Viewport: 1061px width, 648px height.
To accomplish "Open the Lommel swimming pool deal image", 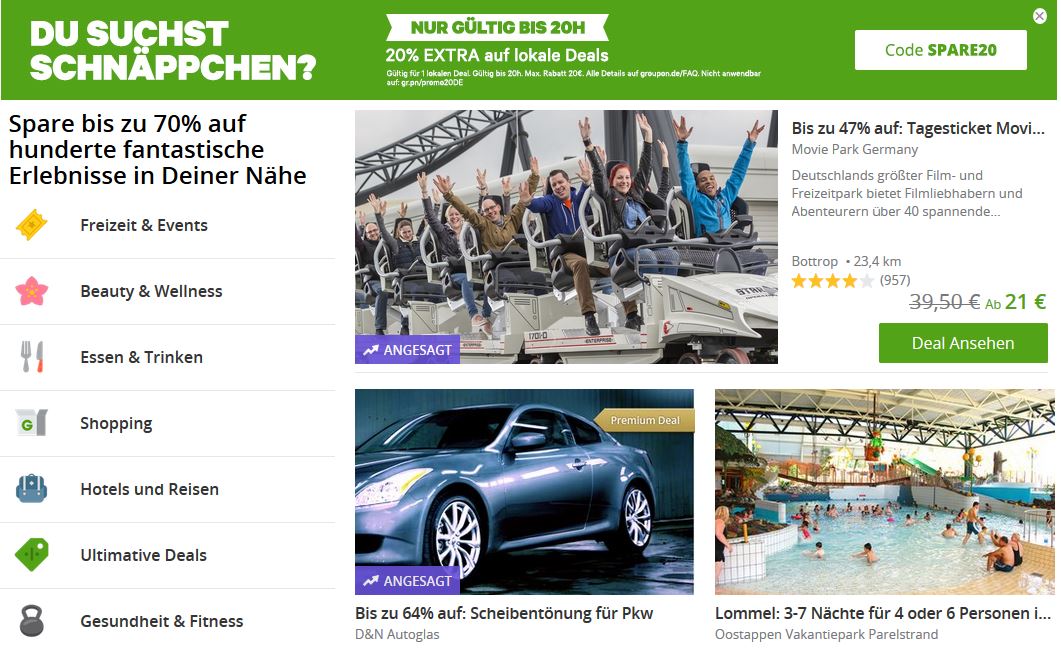I will click(x=885, y=492).
